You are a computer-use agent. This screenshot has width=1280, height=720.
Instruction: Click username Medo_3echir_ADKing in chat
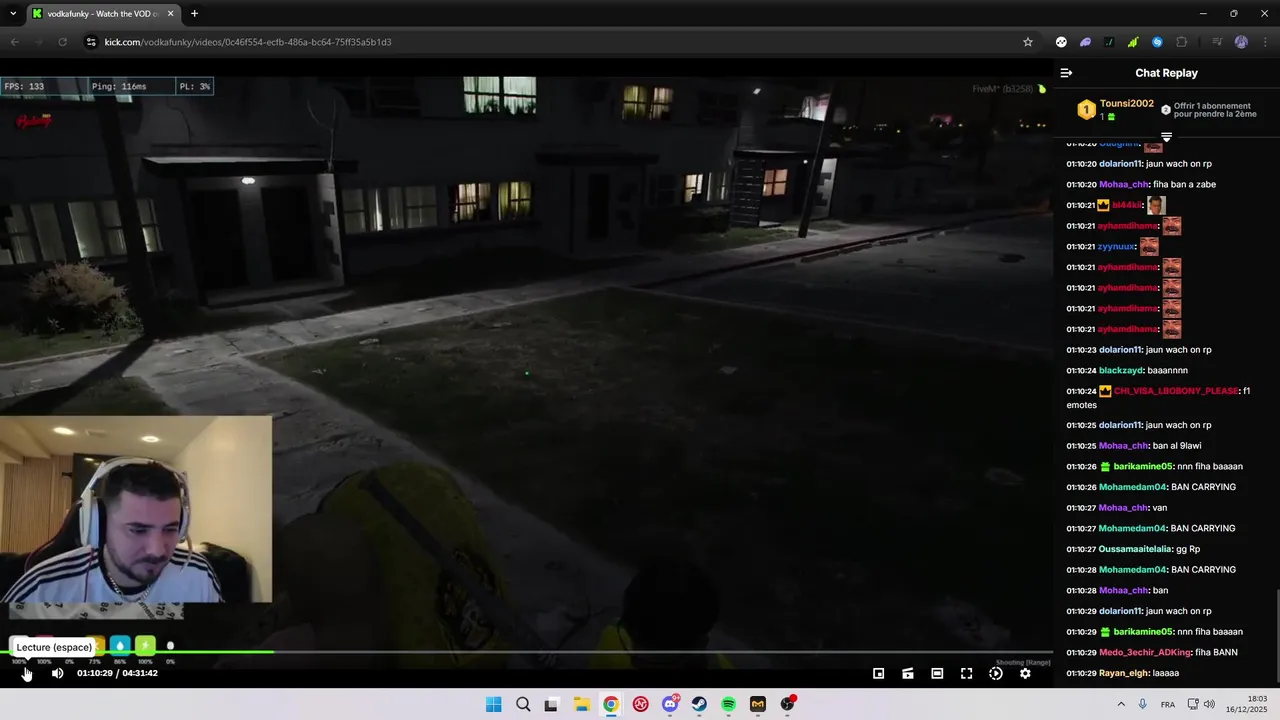click(1146, 652)
